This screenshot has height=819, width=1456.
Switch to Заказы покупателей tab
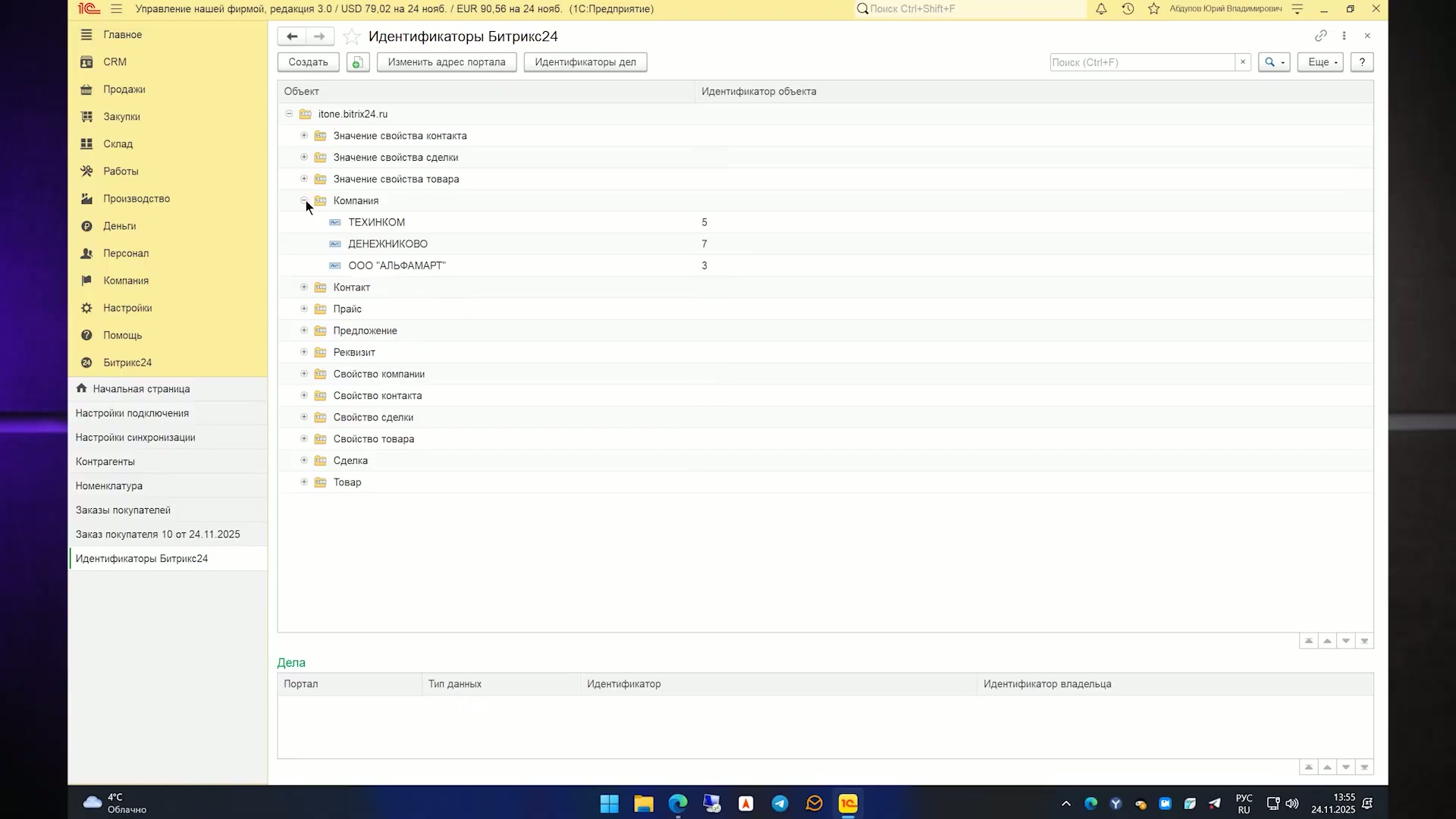point(123,510)
